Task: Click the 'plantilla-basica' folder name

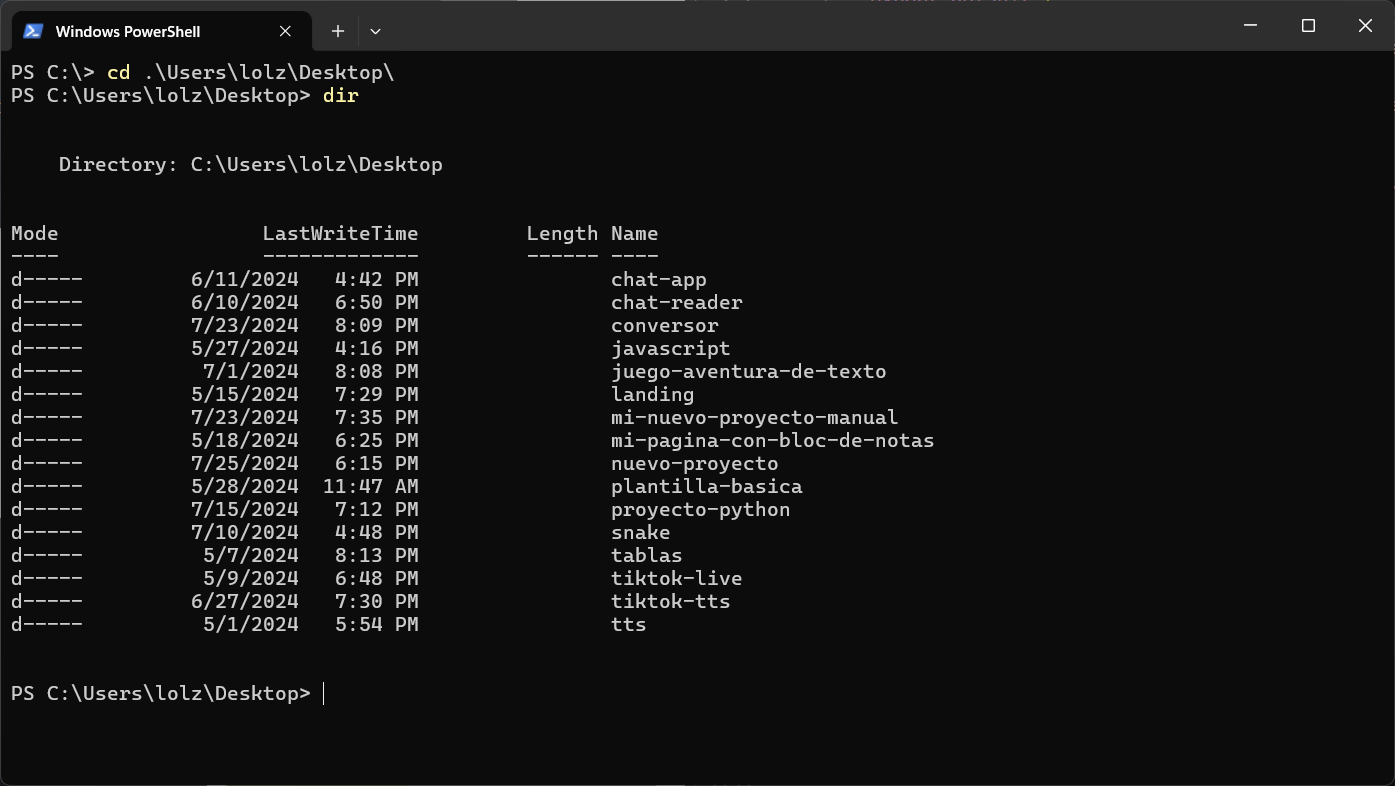Action: pos(707,487)
